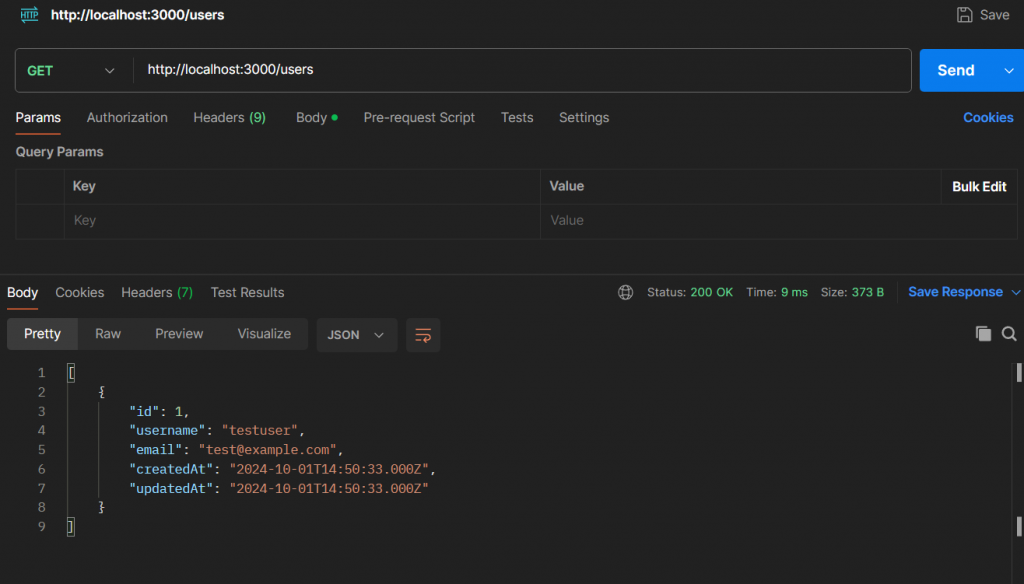This screenshot has width=1024, height=584.
Task: Open the GET method dropdown
Action: tap(73, 71)
